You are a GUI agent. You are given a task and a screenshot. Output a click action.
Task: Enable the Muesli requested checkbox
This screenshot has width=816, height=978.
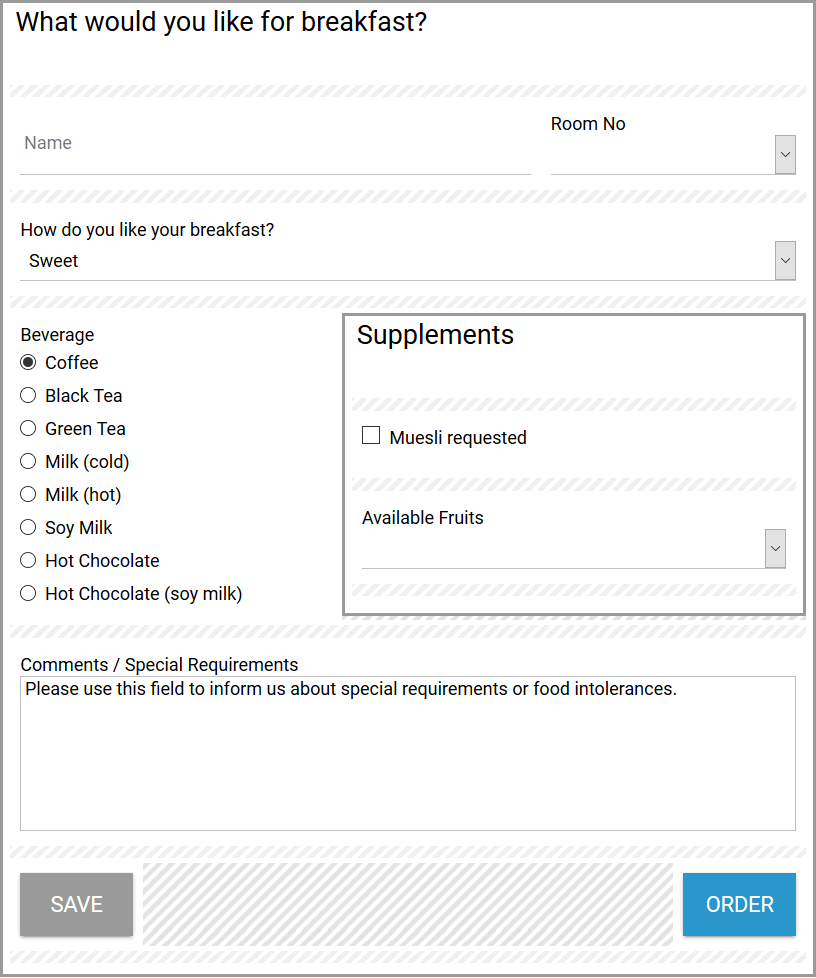coord(371,436)
